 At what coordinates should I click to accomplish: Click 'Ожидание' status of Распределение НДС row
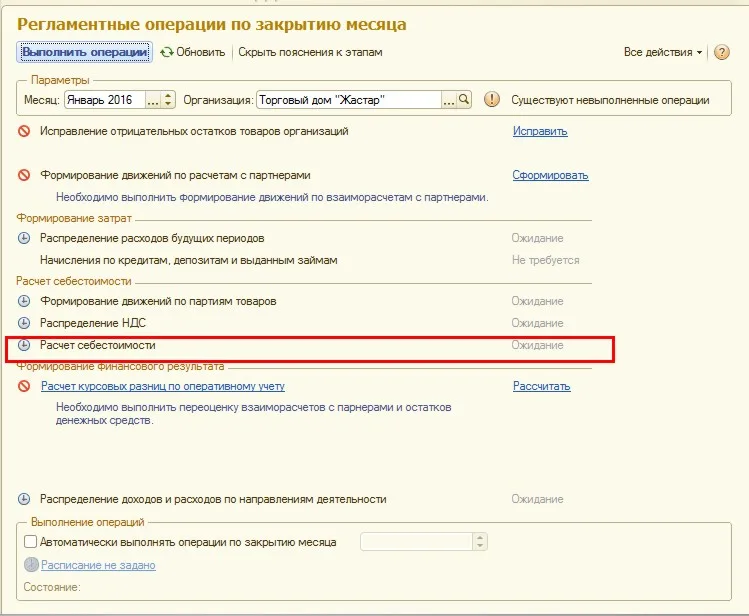(537, 323)
